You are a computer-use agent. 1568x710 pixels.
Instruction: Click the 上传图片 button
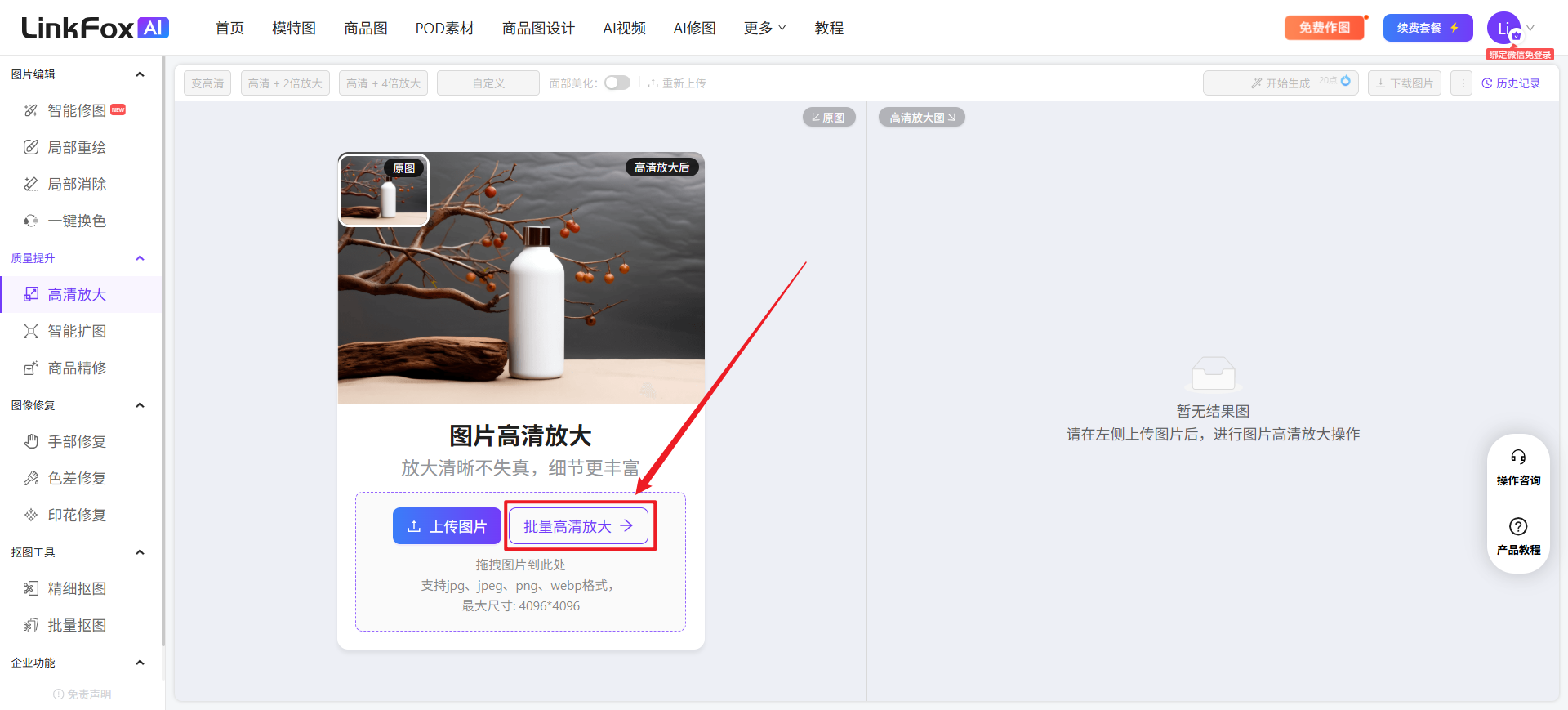coord(447,526)
